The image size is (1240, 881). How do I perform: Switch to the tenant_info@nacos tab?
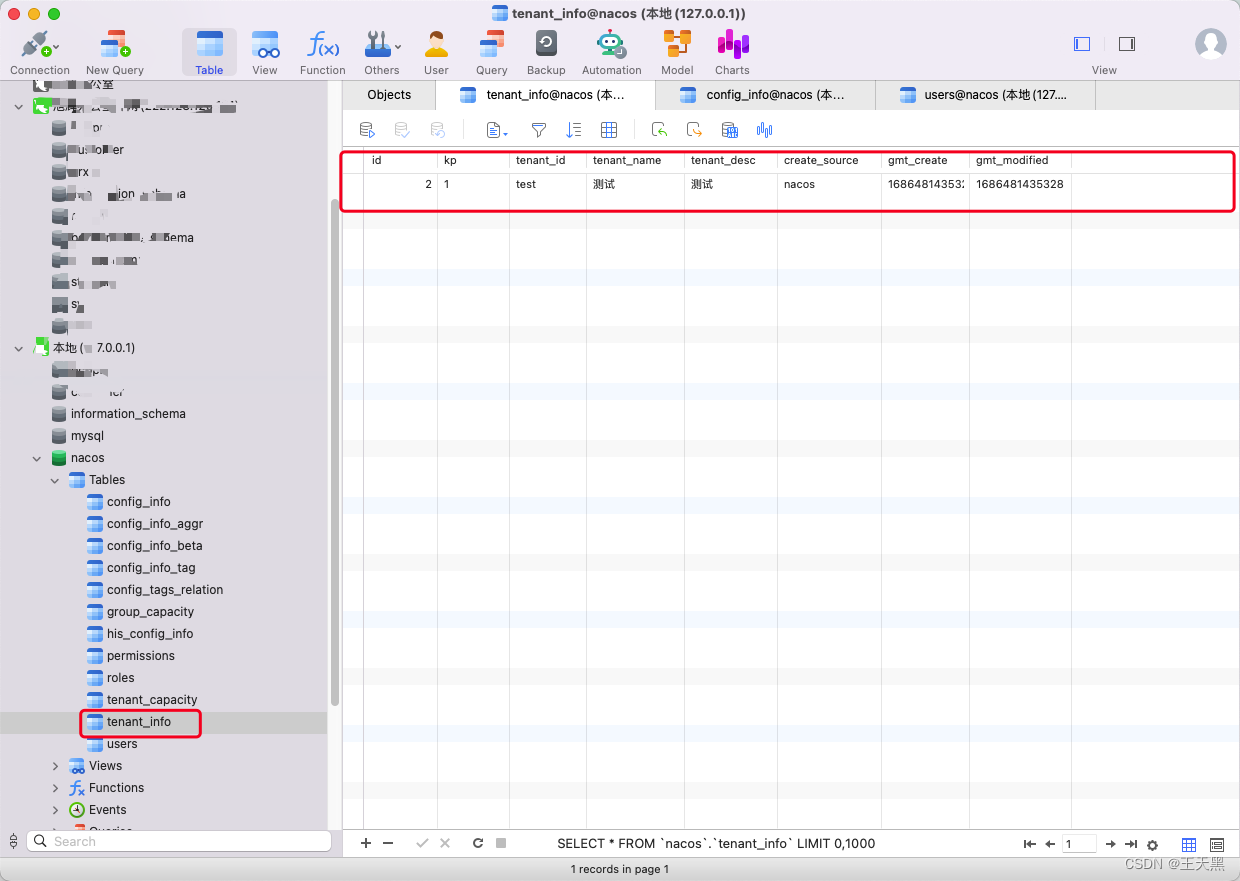click(546, 95)
